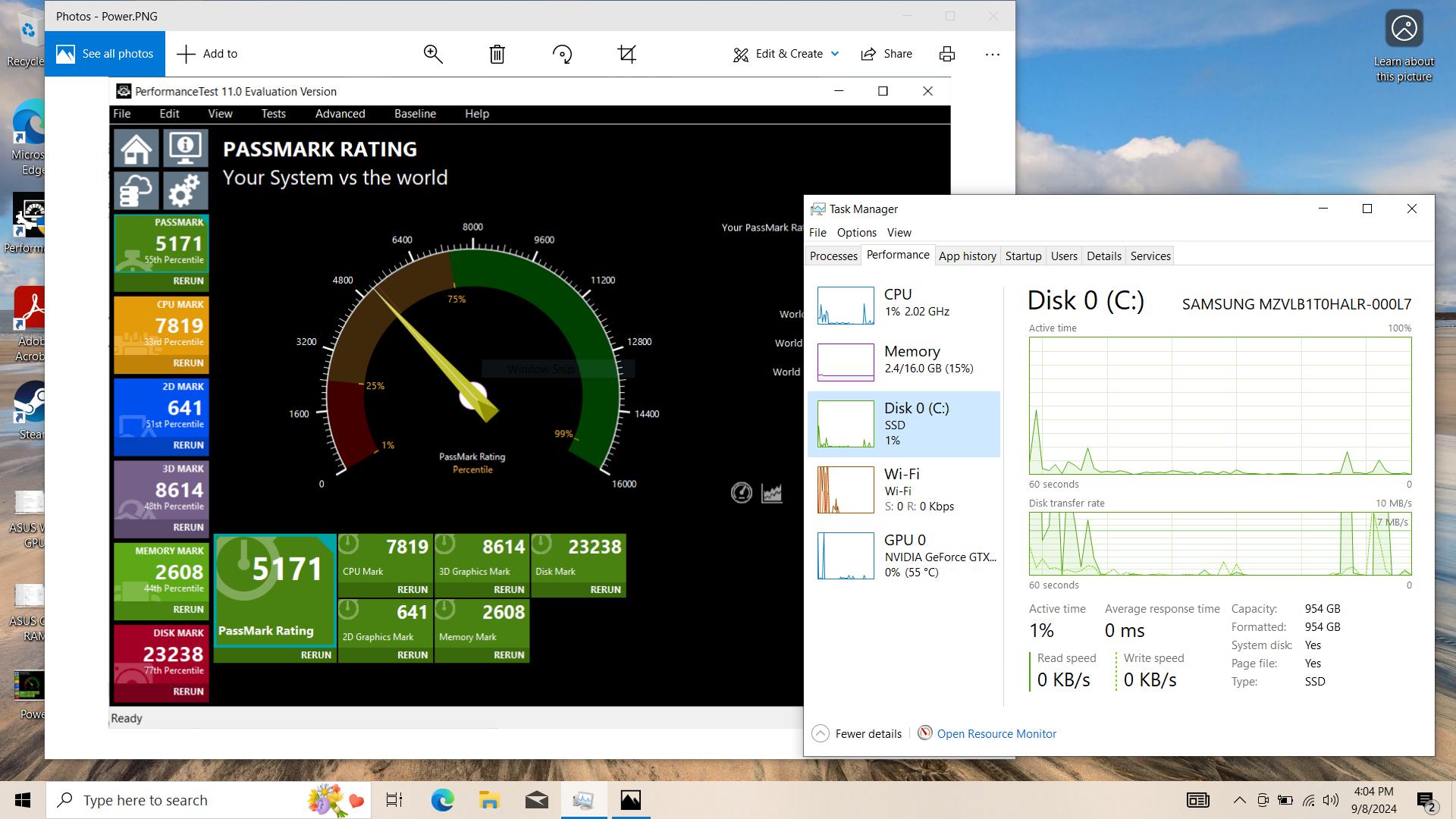Open Task Manager's View menu
The image size is (1456, 819).
click(899, 233)
